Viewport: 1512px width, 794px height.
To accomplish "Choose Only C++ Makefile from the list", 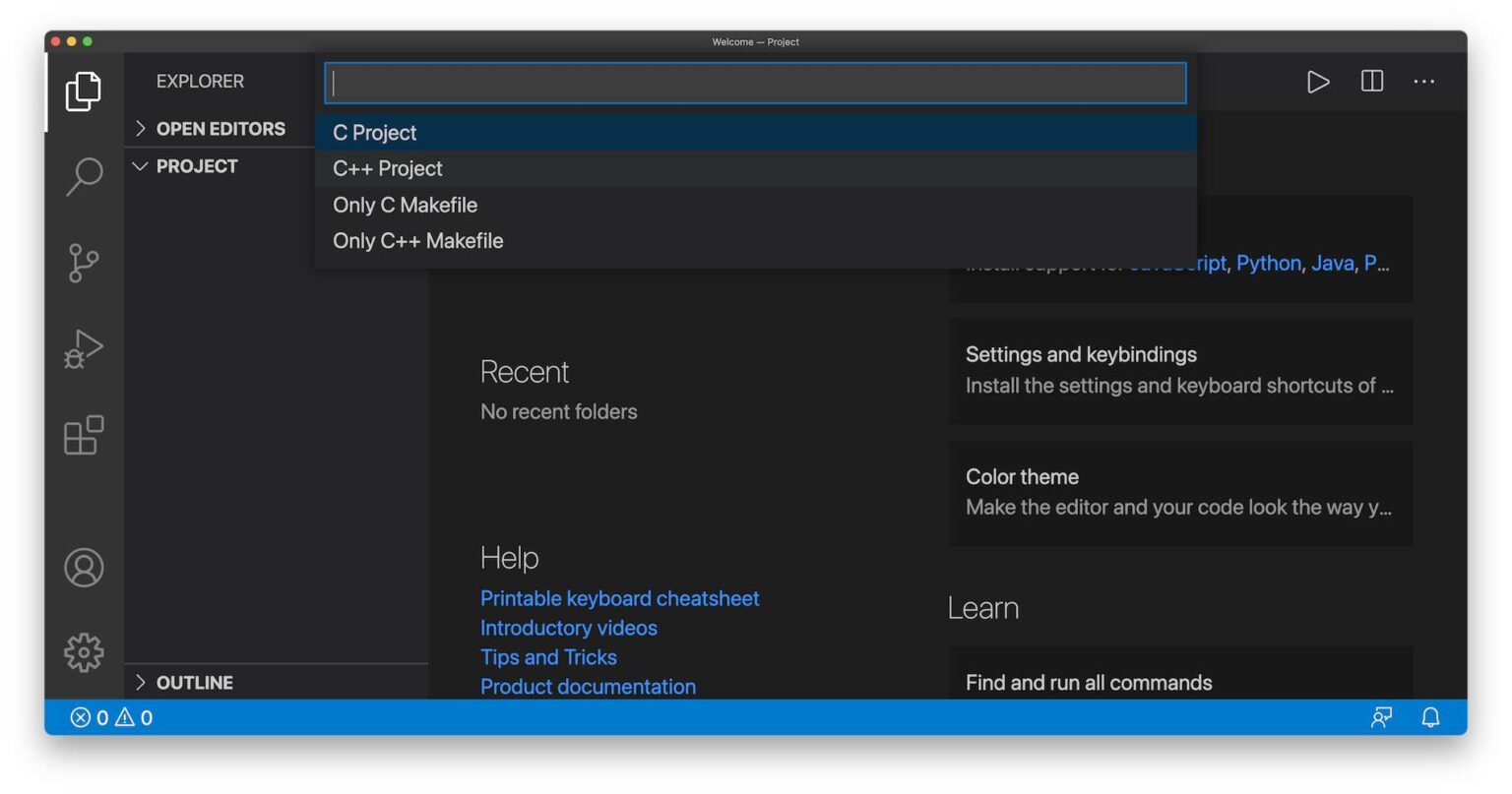I will click(417, 240).
